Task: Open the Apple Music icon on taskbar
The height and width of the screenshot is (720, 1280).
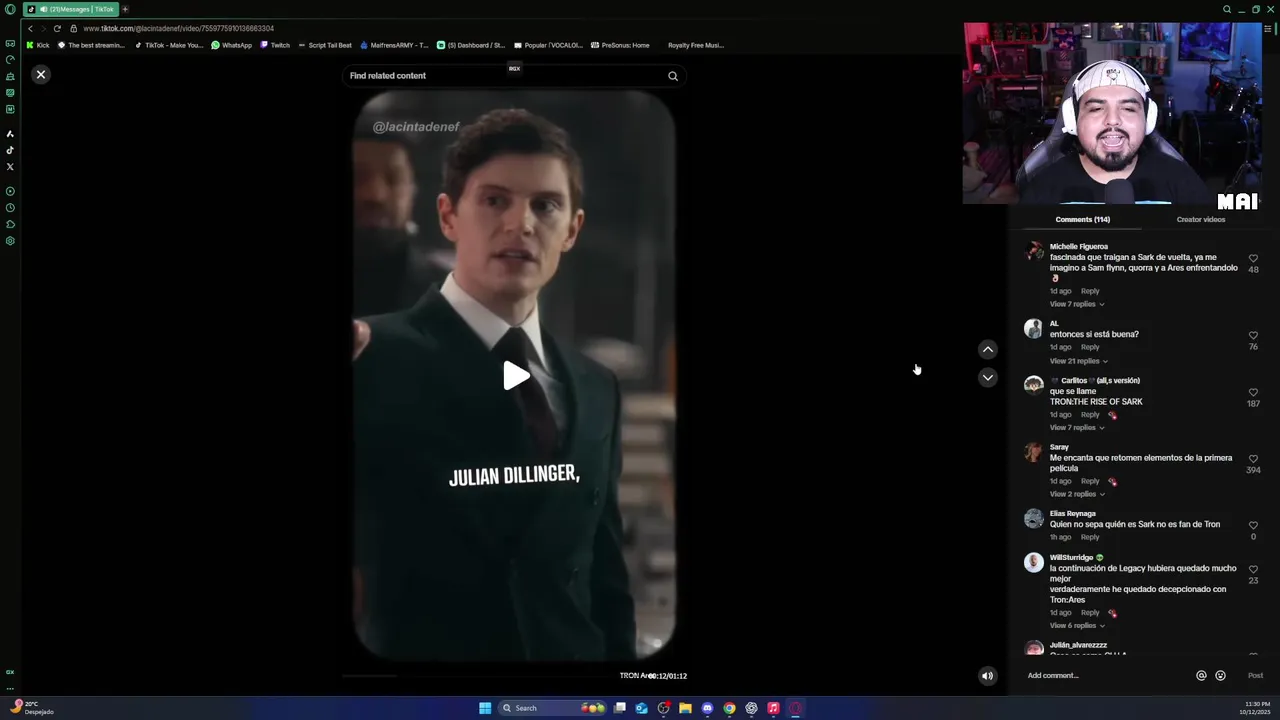Action: 773,708
